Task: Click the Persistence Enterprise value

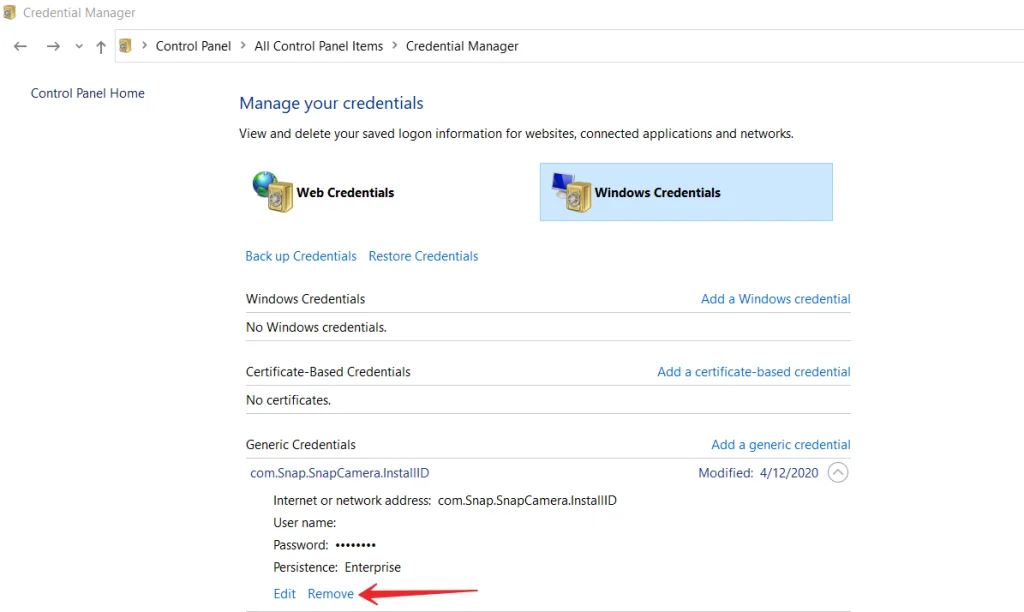Action: pyautogui.click(x=373, y=568)
